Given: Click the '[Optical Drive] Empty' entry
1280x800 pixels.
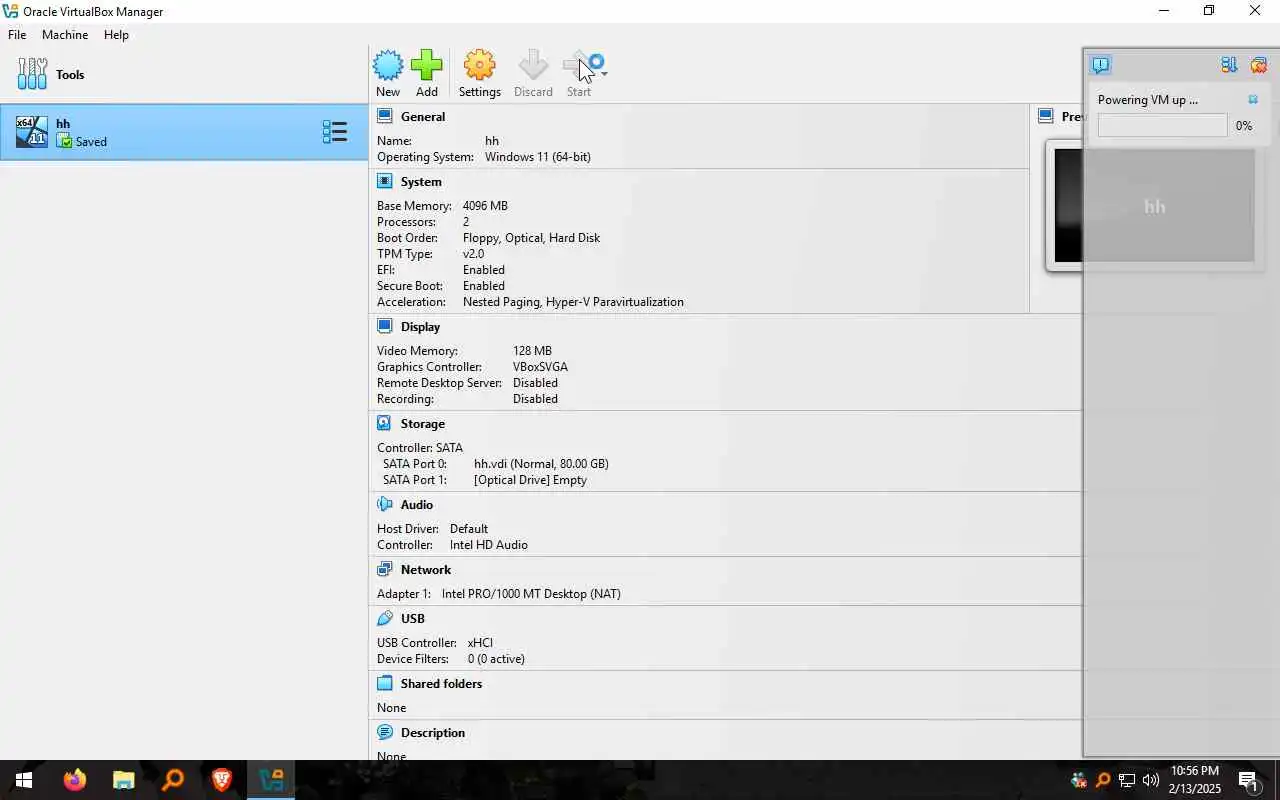Looking at the screenshot, I should pyautogui.click(x=530, y=480).
